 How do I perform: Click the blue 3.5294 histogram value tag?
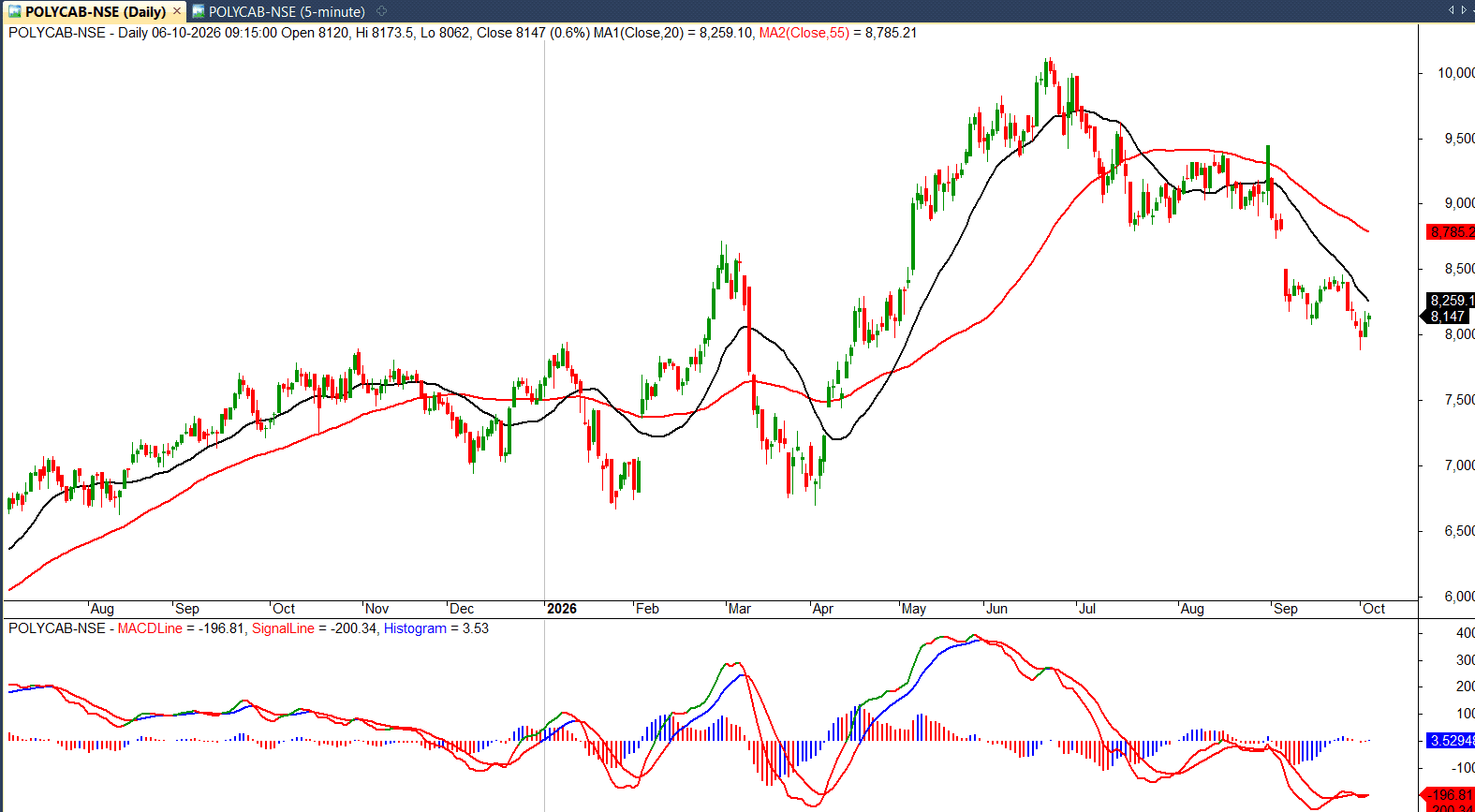(x=1451, y=741)
